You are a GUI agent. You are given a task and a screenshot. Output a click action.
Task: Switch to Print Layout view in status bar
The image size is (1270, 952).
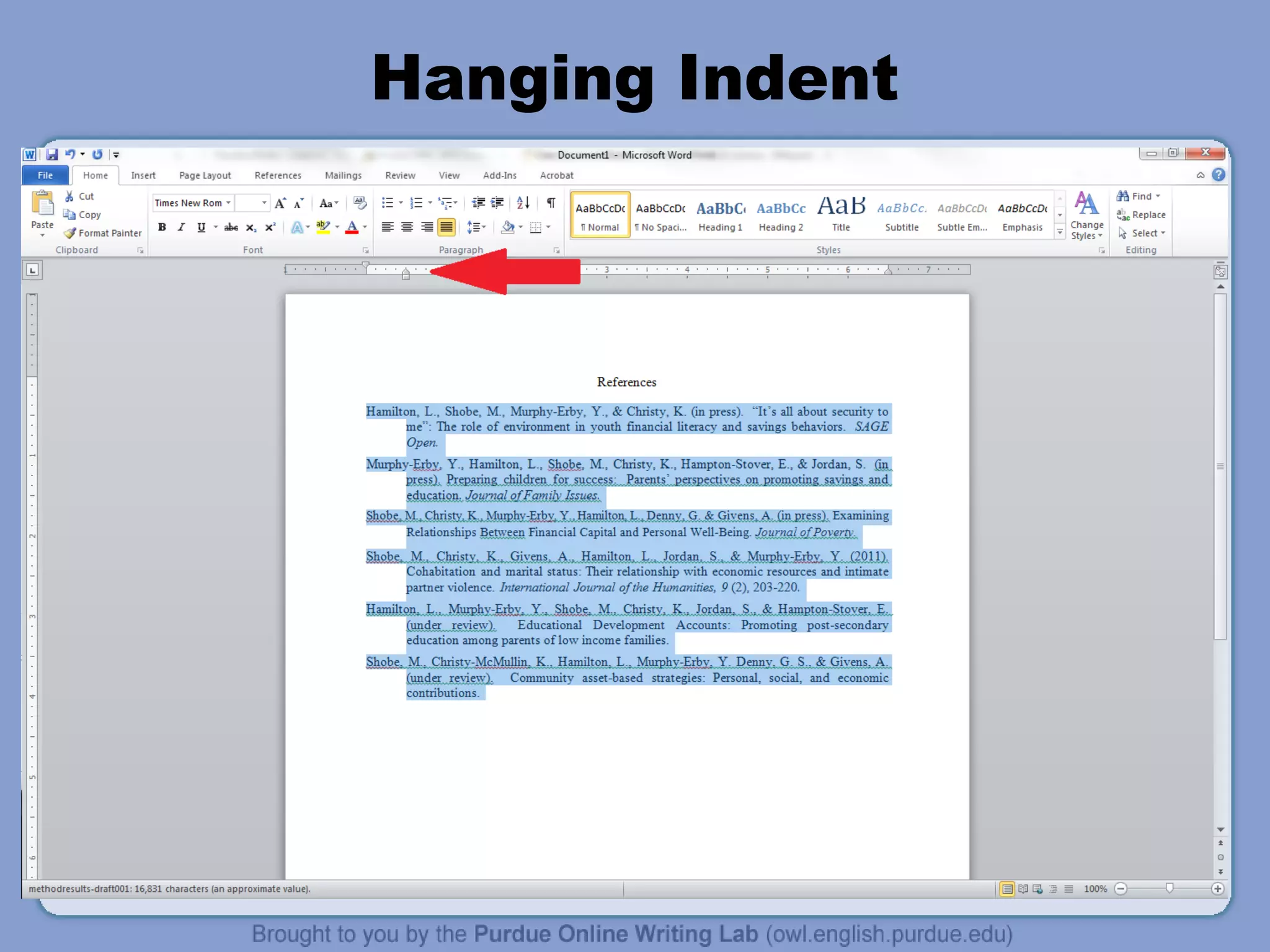(1007, 889)
